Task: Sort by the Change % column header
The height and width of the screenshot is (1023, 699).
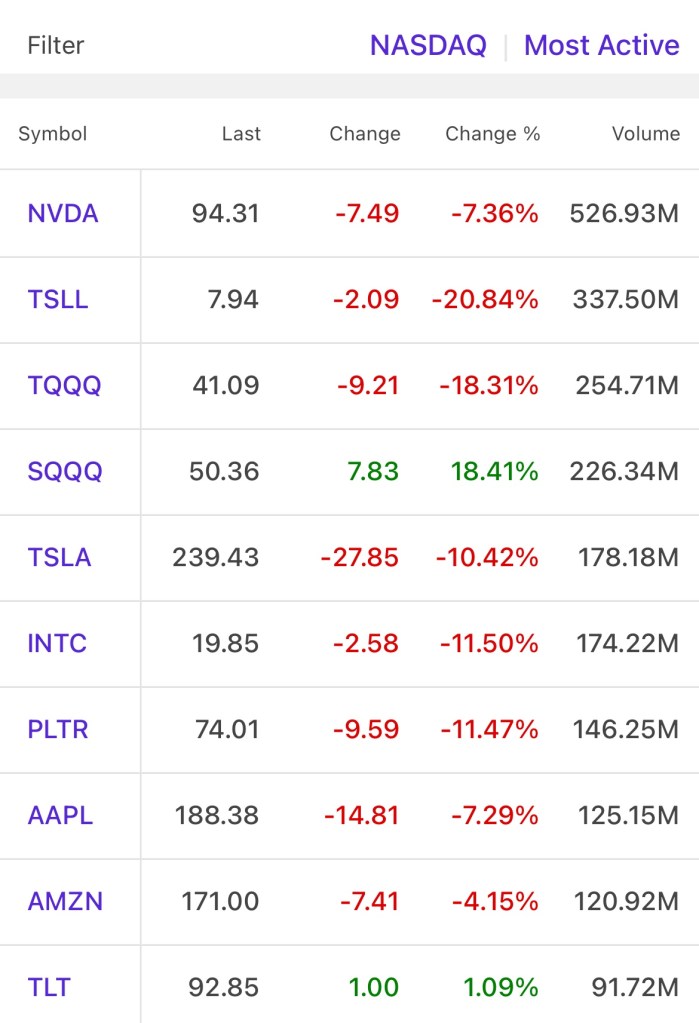Action: click(492, 134)
